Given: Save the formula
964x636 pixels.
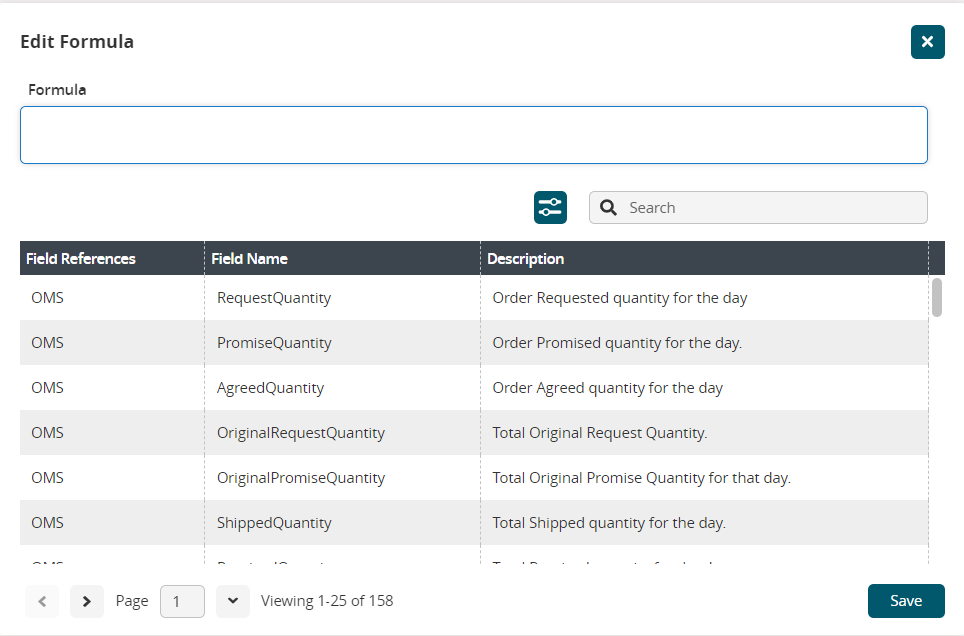Looking at the screenshot, I should 905,601.
